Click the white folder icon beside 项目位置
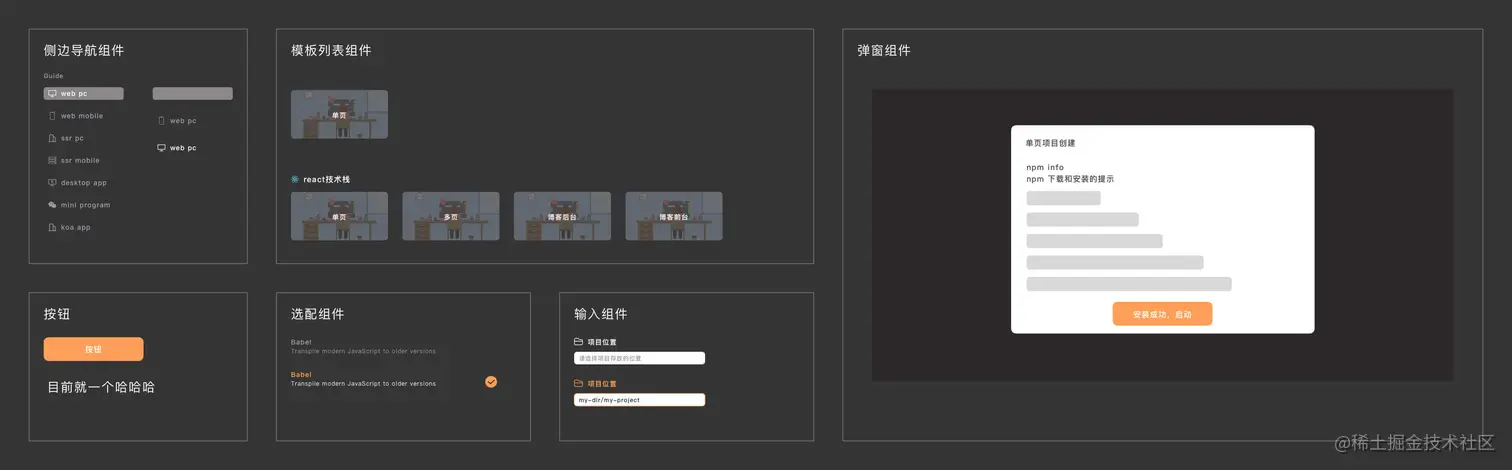 578,342
